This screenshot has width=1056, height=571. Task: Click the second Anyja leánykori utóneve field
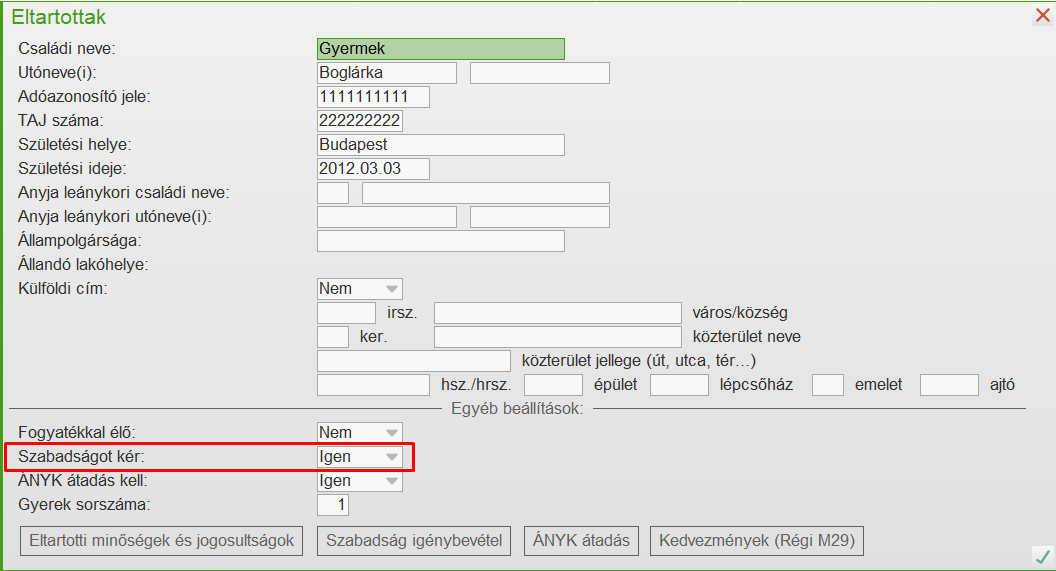tap(539, 217)
